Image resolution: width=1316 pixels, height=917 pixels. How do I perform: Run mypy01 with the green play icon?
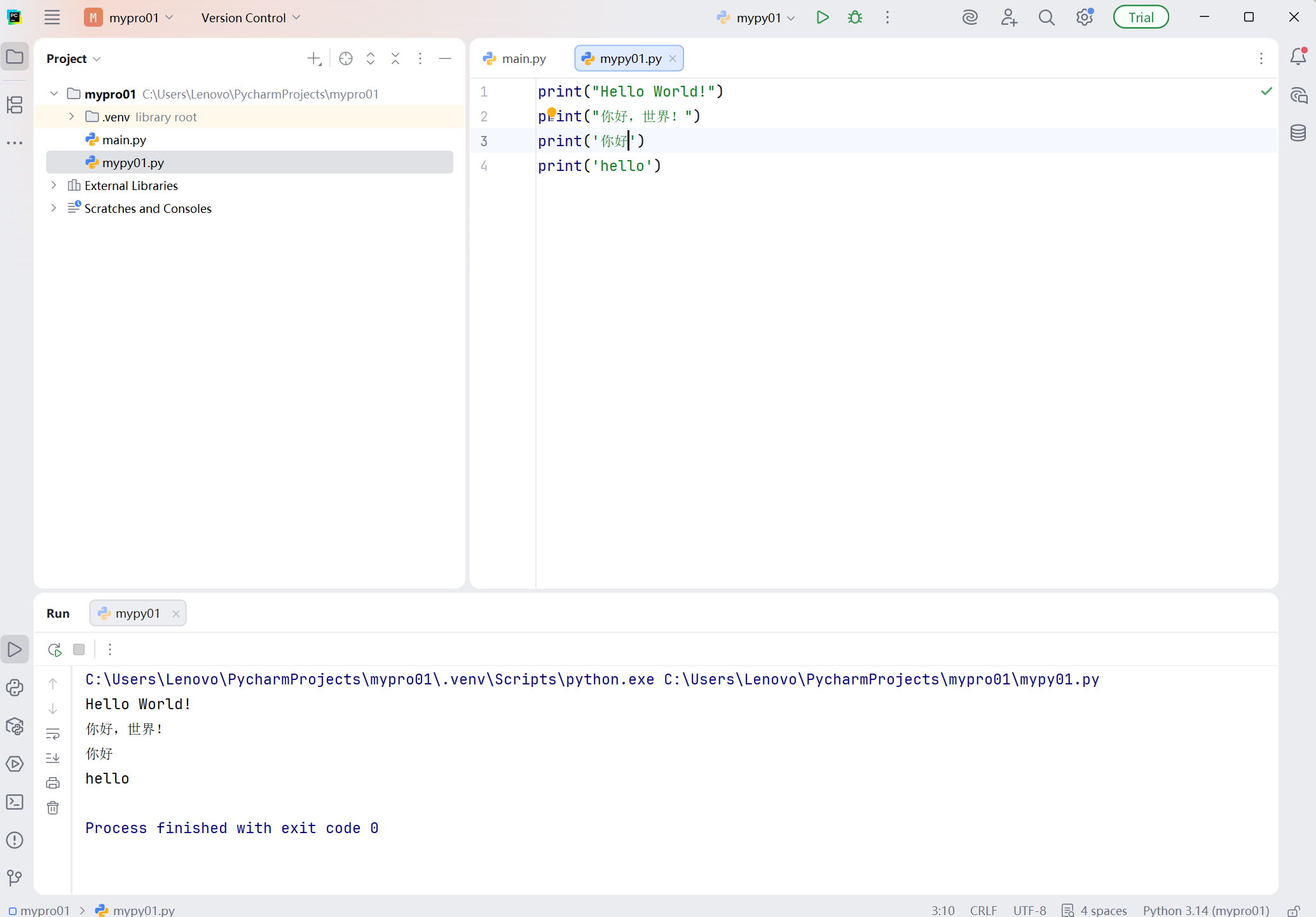tap(822, 17)
